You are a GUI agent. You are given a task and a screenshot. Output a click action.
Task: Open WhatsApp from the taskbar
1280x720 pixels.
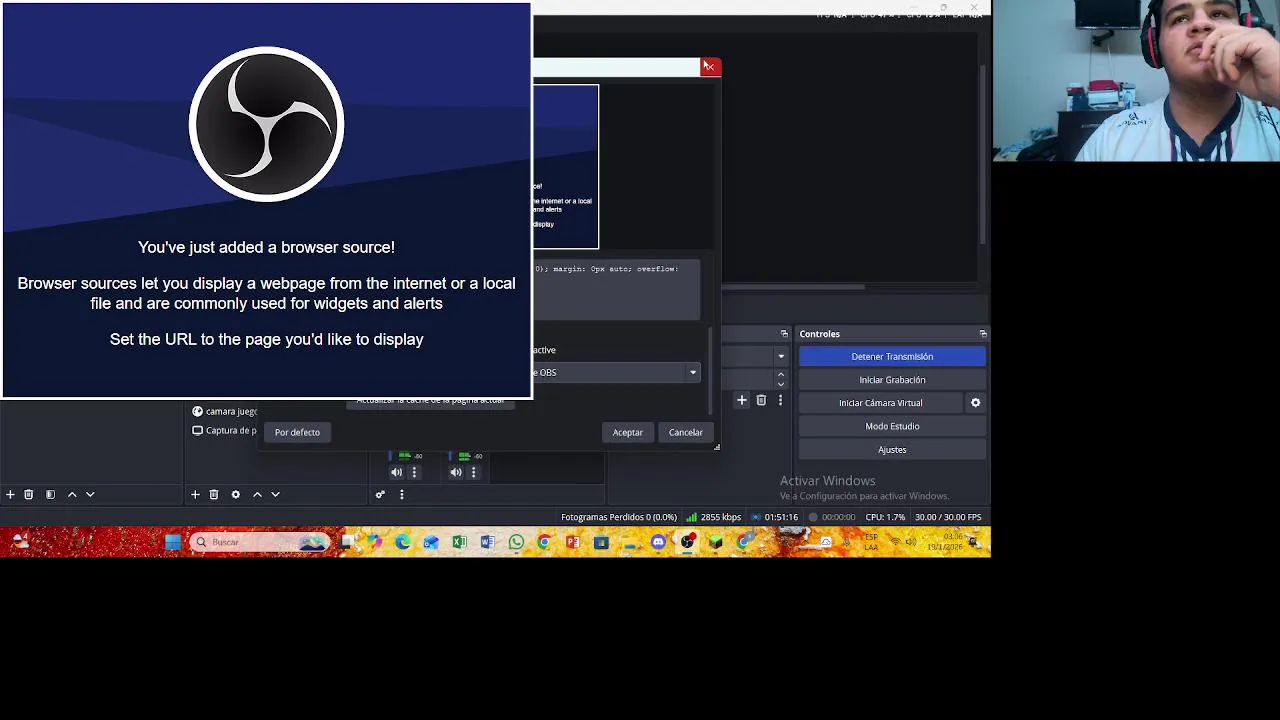[516, 542]
